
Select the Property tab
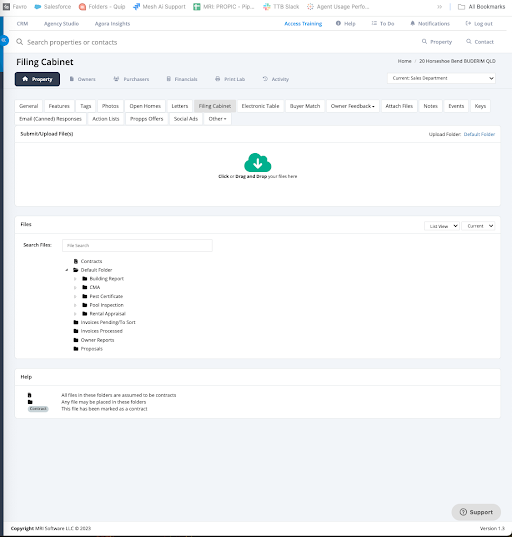coord(37,79)
